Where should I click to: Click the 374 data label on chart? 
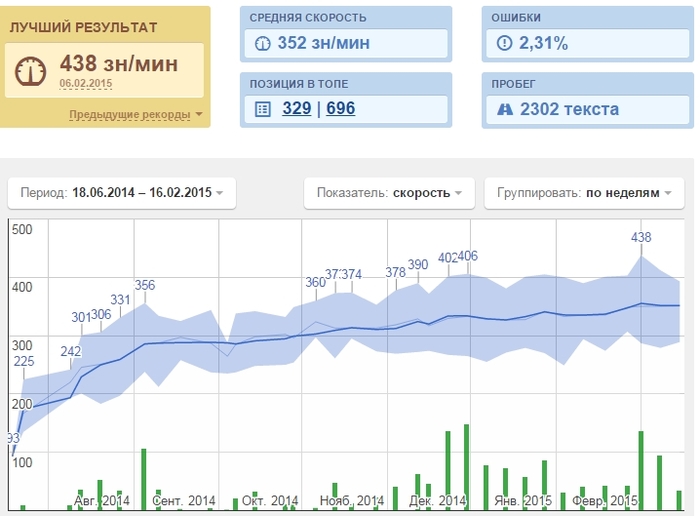tap(352, 274)
